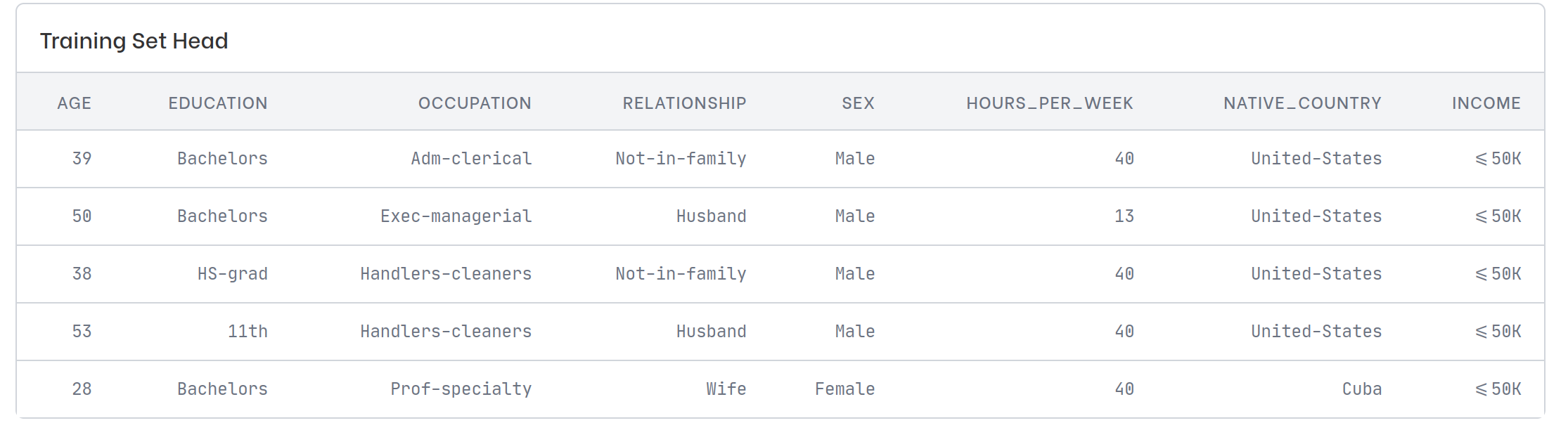
Task: Click the HS-grad education cell
Action: (232, 274)
